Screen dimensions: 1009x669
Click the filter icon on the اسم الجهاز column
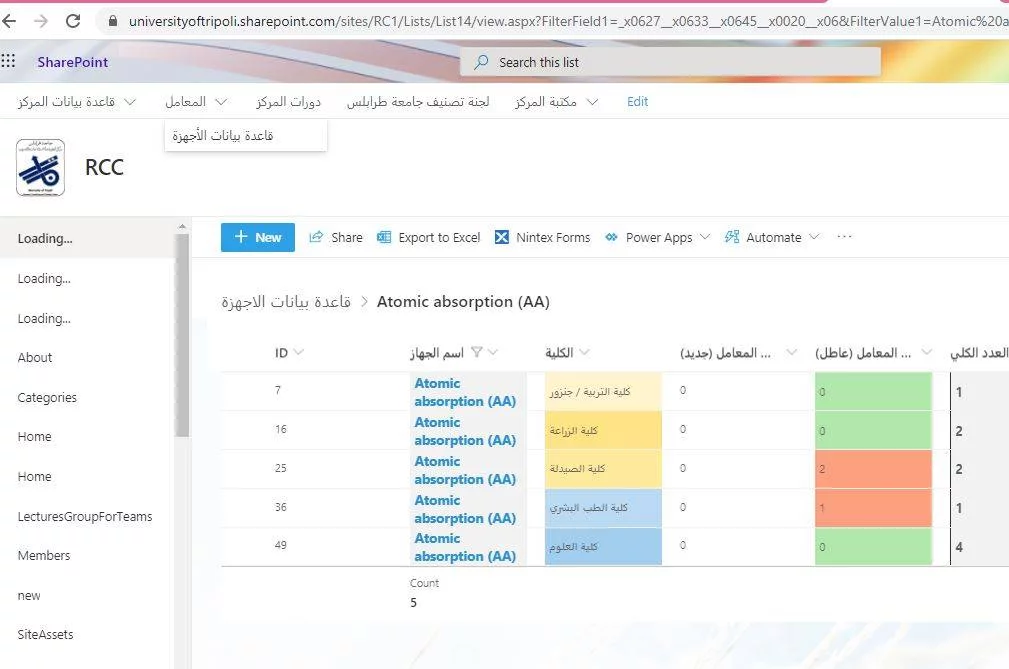tap(477, 352)
